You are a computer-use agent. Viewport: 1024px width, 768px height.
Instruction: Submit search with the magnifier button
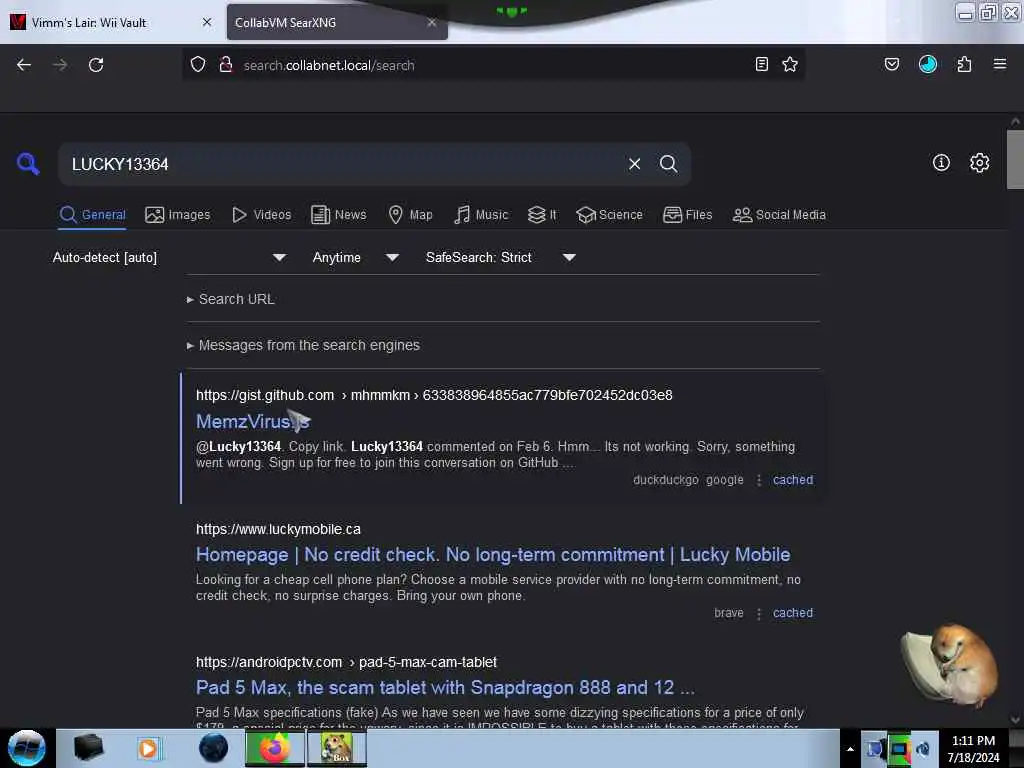(x=668, y=164)
